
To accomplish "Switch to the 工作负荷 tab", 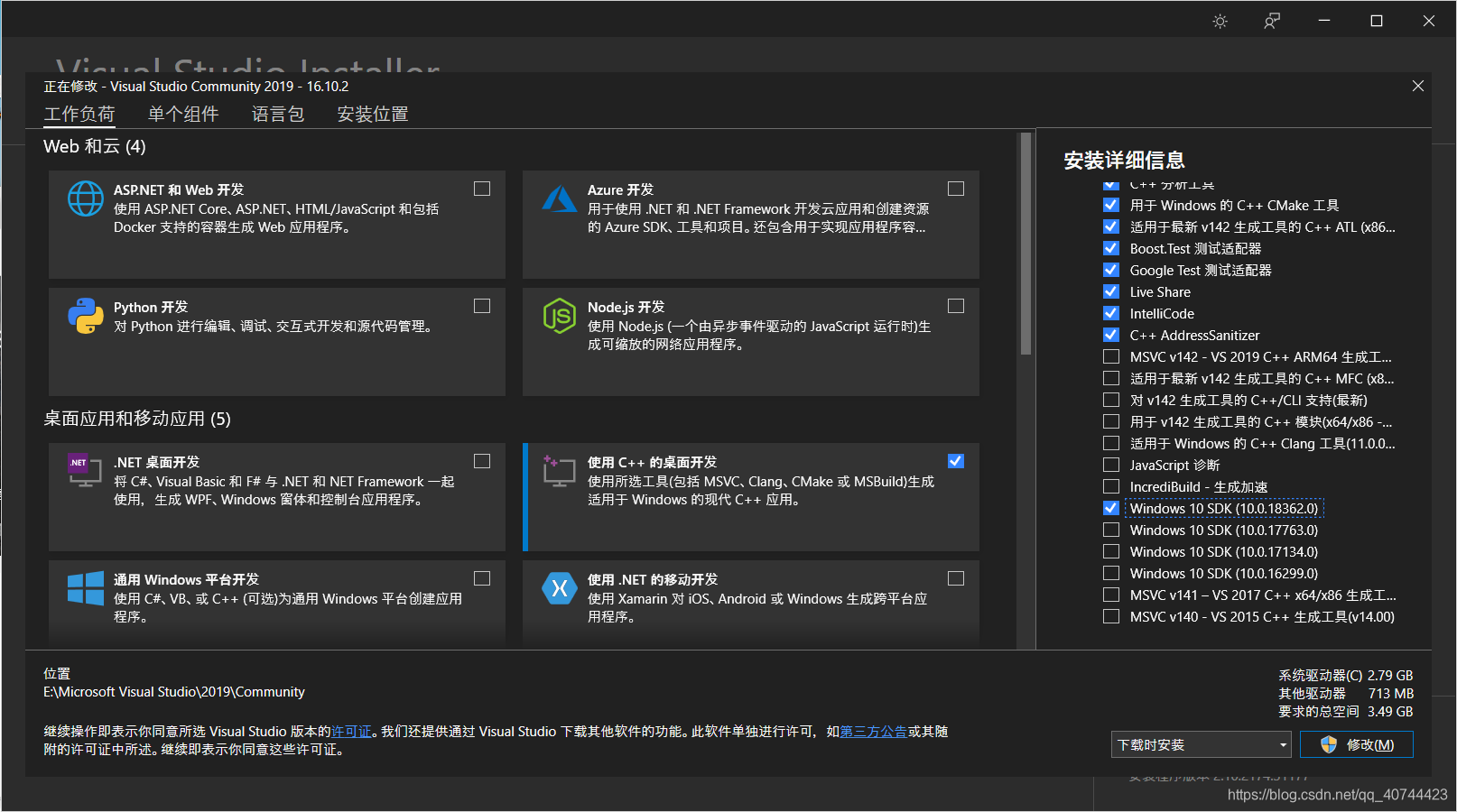I will [79, 115].
